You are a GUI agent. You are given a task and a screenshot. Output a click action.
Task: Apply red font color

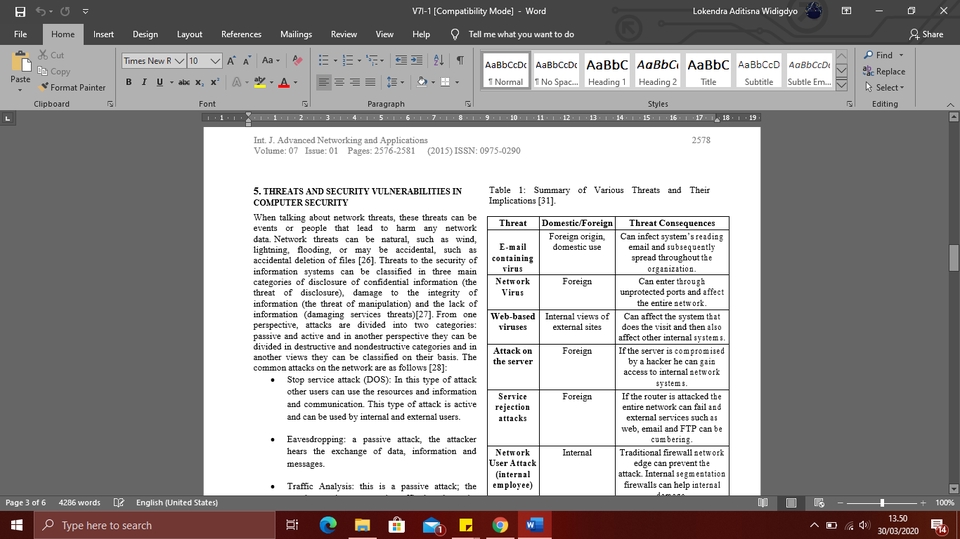283,82
